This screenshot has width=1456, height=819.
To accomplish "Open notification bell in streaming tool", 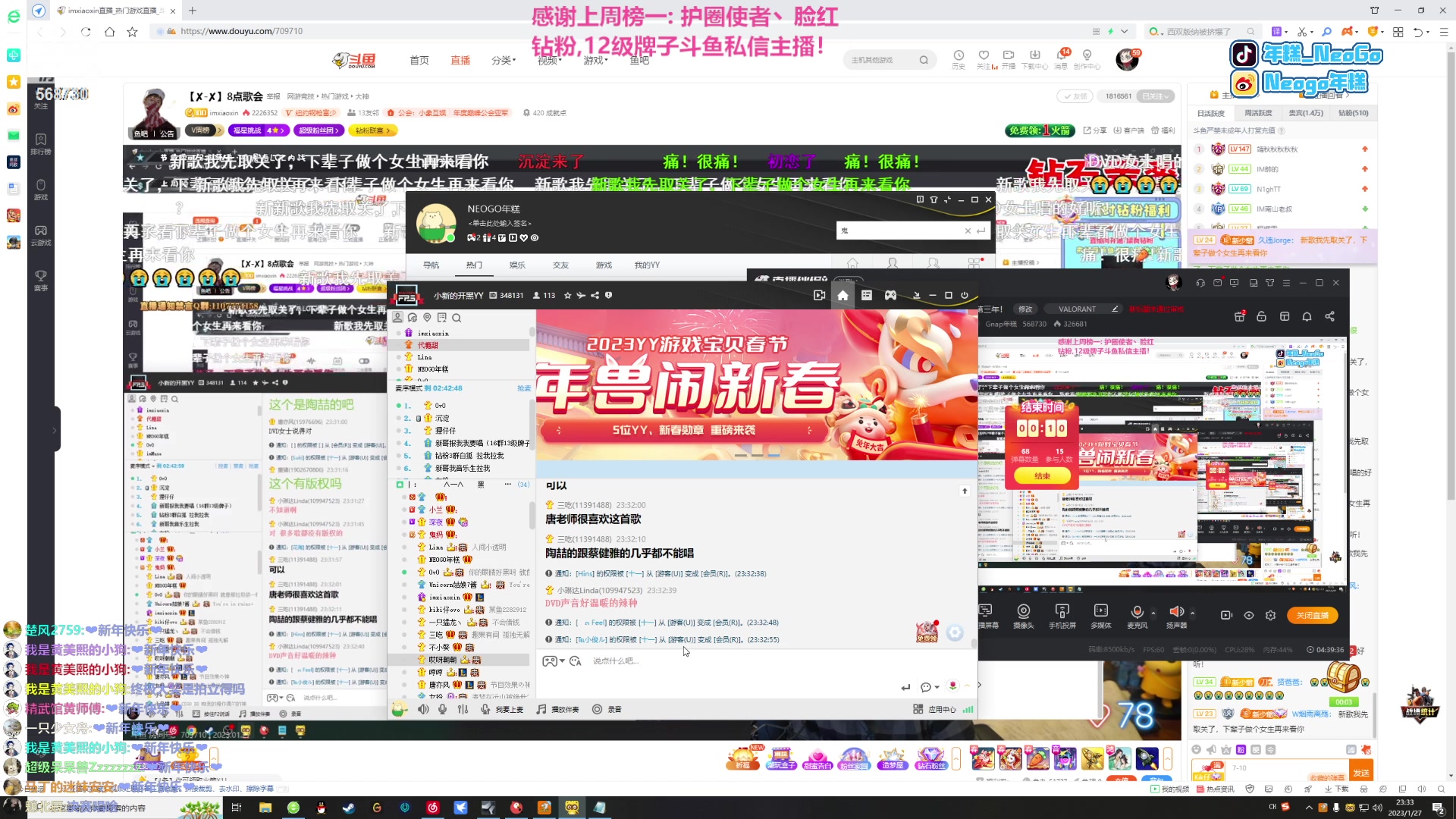I will pos(1307,316).
